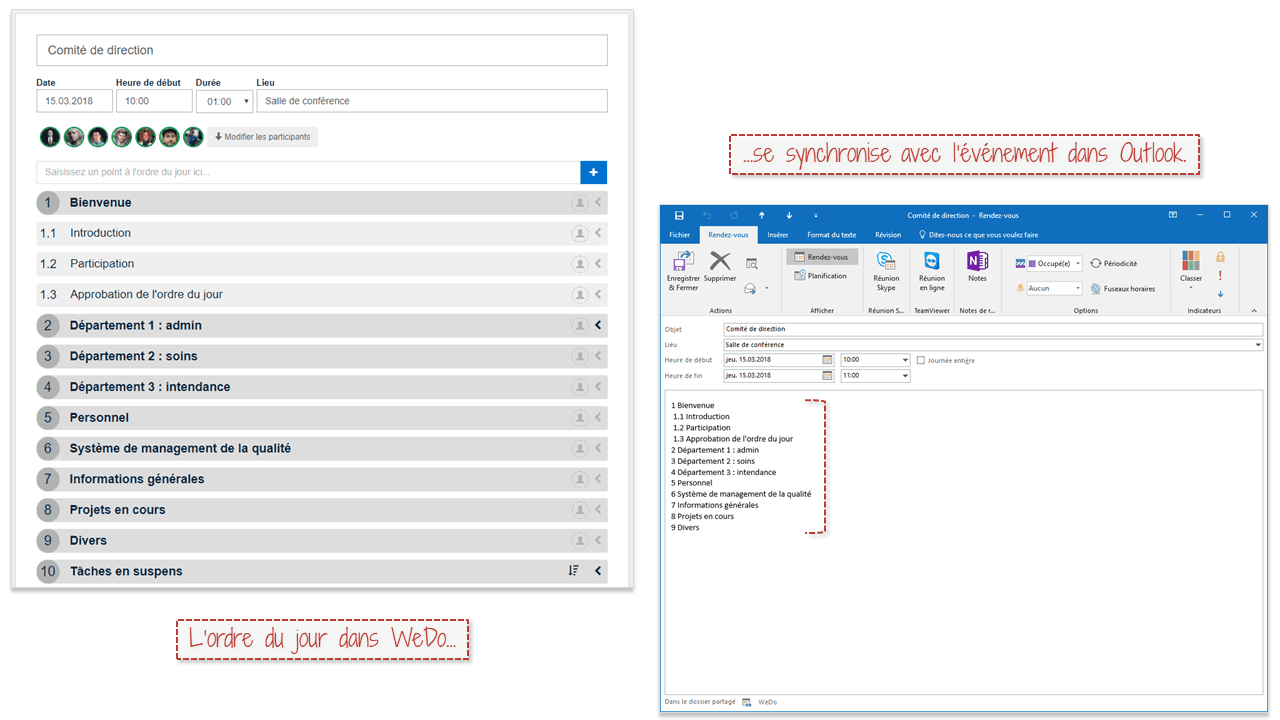Switch to the Insérer tab
This screenshot has width=1280, height=720.
778,235
